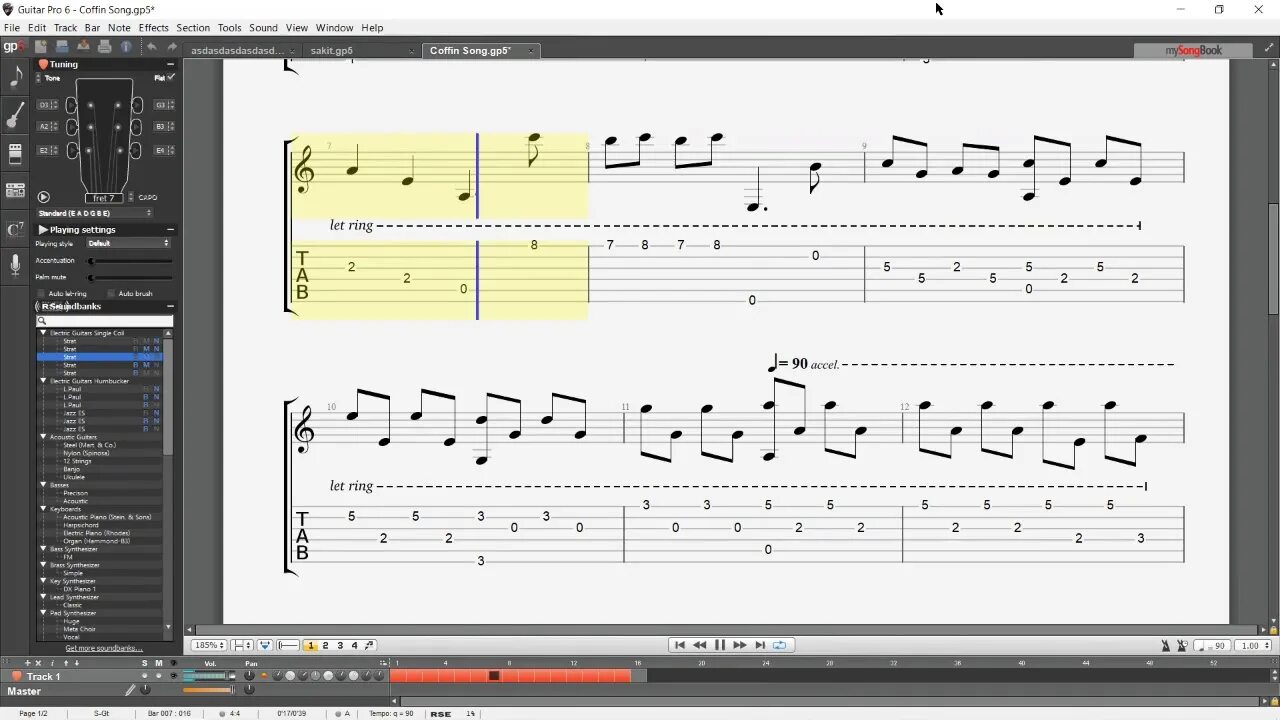
Task: Fast forward to the next bar
Action: (x=740, y=645)
